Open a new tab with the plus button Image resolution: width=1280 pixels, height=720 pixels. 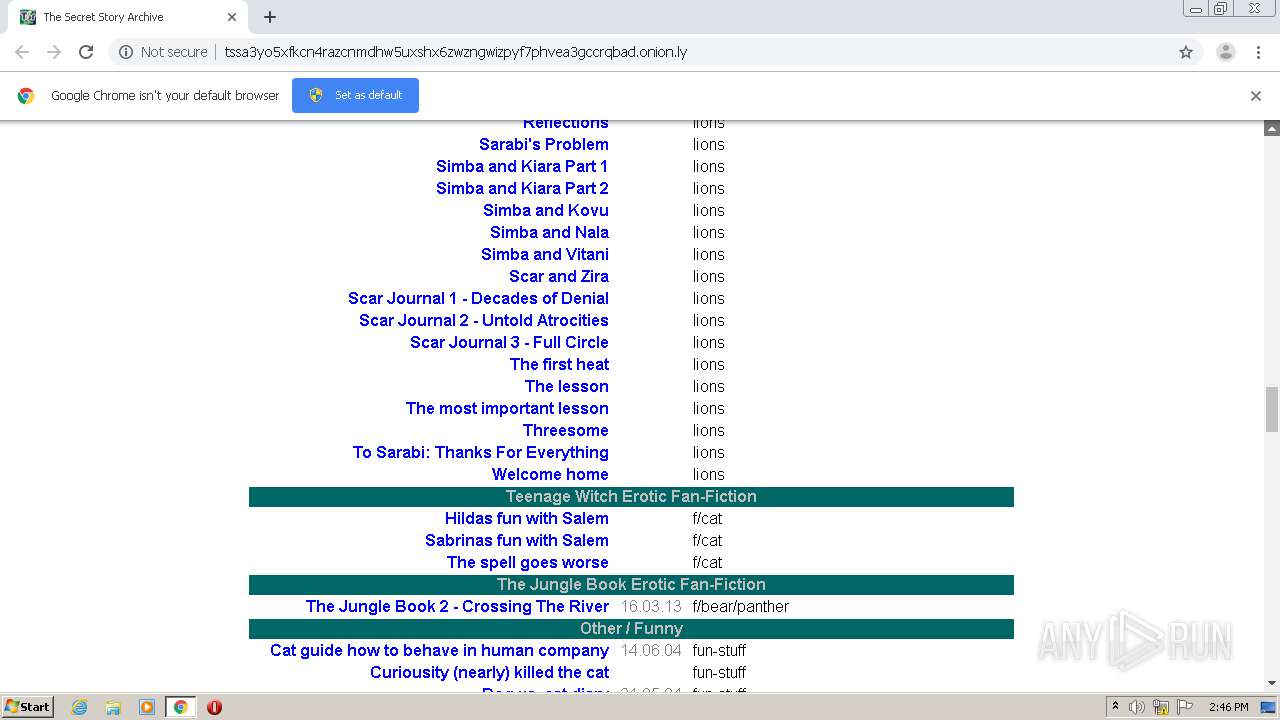point(270,17)
